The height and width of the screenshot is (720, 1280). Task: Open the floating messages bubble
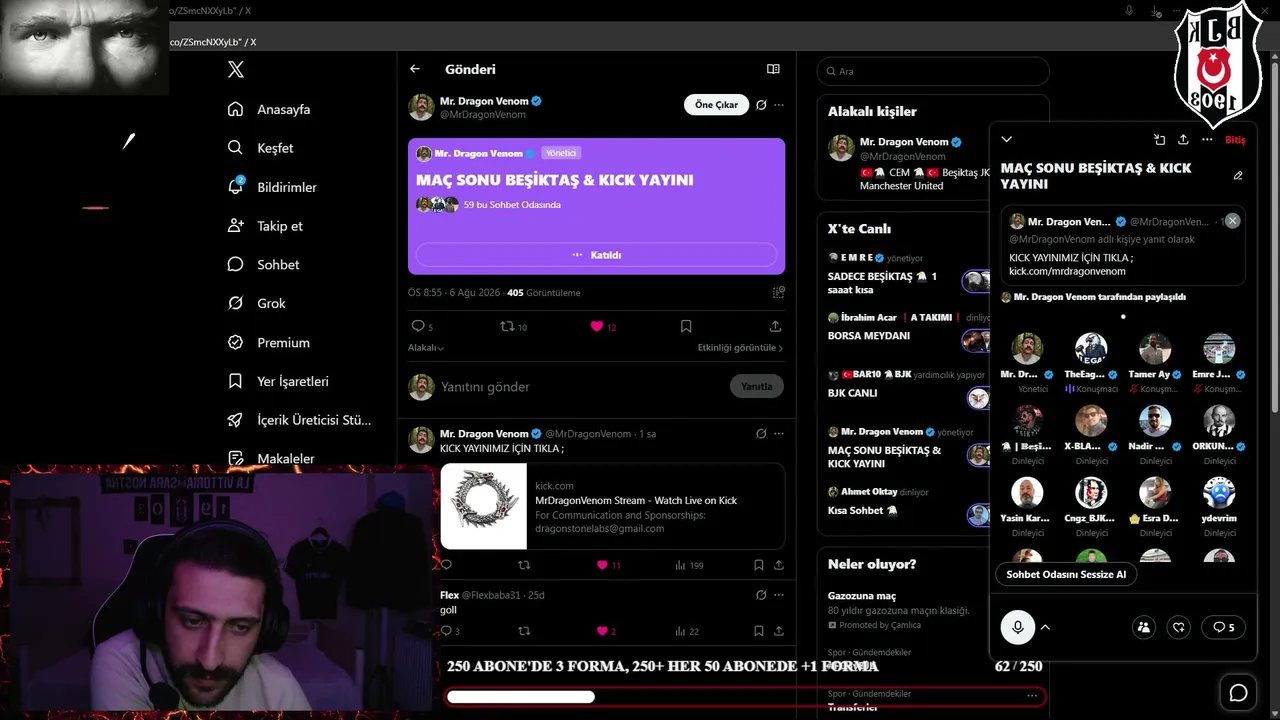1238,693
